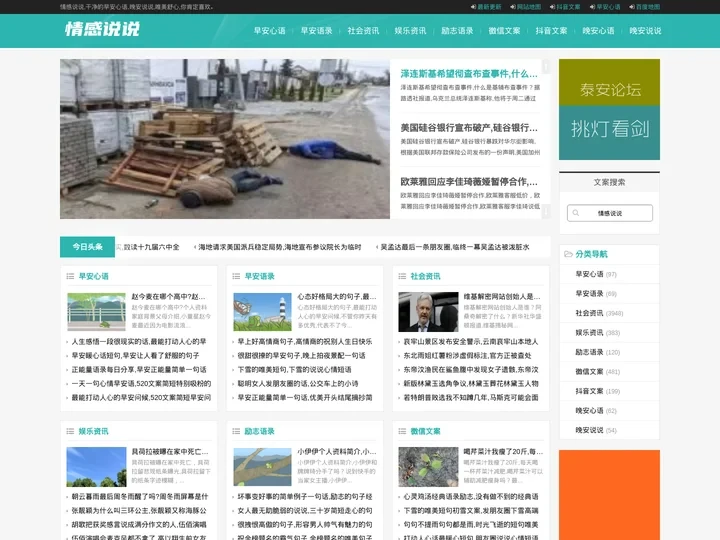Click the 泰安论坛 banner
Viewport: 720px width, 540px height.
[x=609, y=83]
